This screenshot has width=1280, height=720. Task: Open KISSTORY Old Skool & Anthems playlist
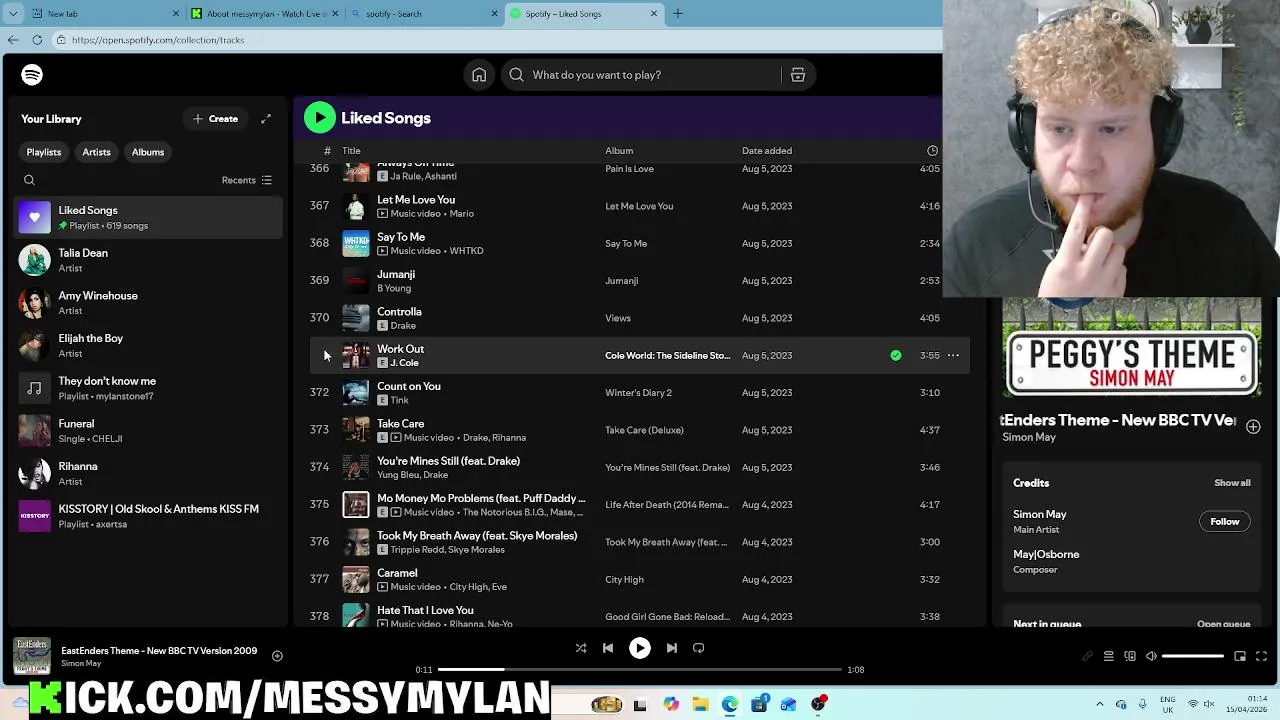coord(149,516)
